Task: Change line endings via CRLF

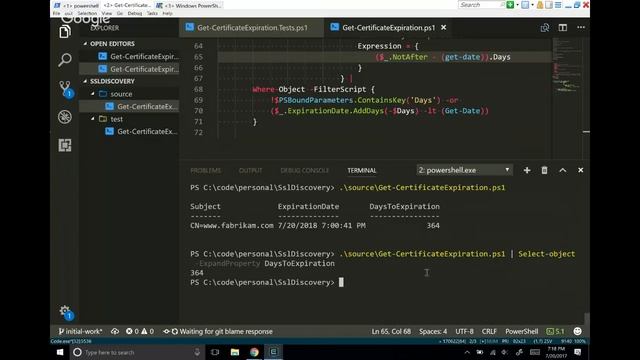Action: [x=489, y=331]
